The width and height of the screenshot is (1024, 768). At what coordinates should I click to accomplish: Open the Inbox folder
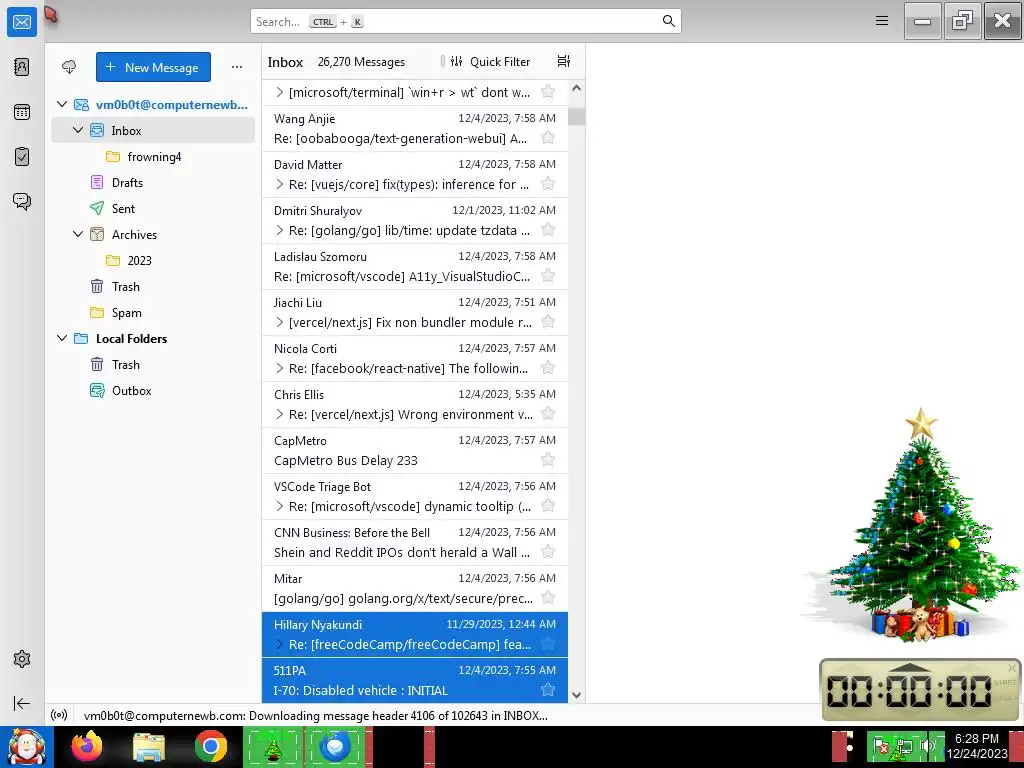click(153, 131)
